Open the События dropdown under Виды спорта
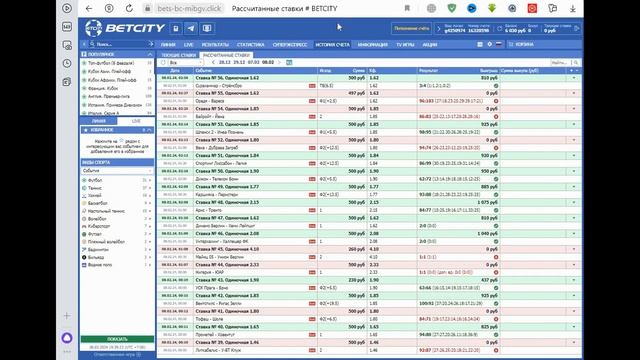Image resolution: width=640 pixels, height=360 pixels. 117,171
